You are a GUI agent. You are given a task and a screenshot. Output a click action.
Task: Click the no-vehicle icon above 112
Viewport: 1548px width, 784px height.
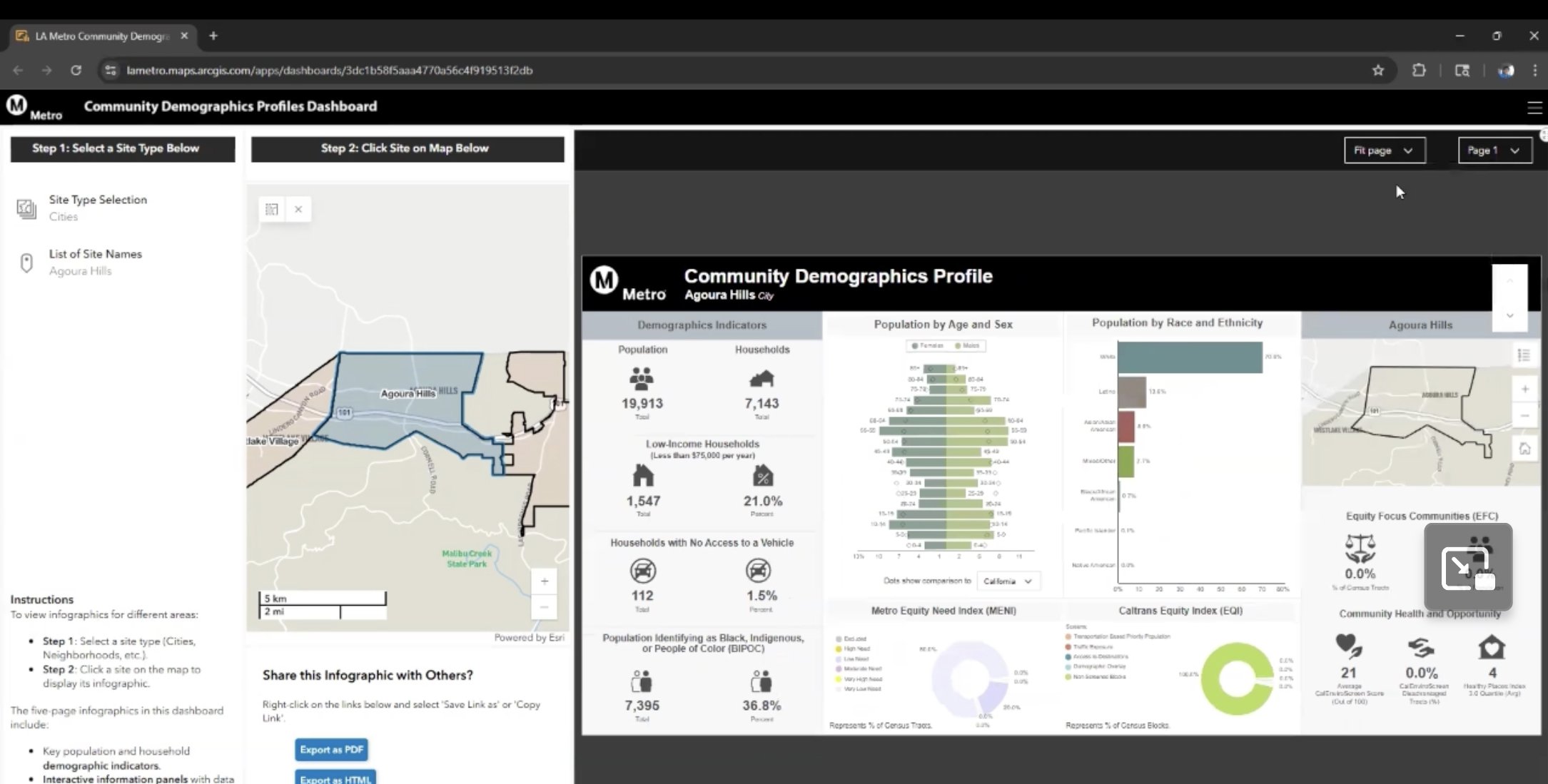pyautogui.click(x=642, y=571)
